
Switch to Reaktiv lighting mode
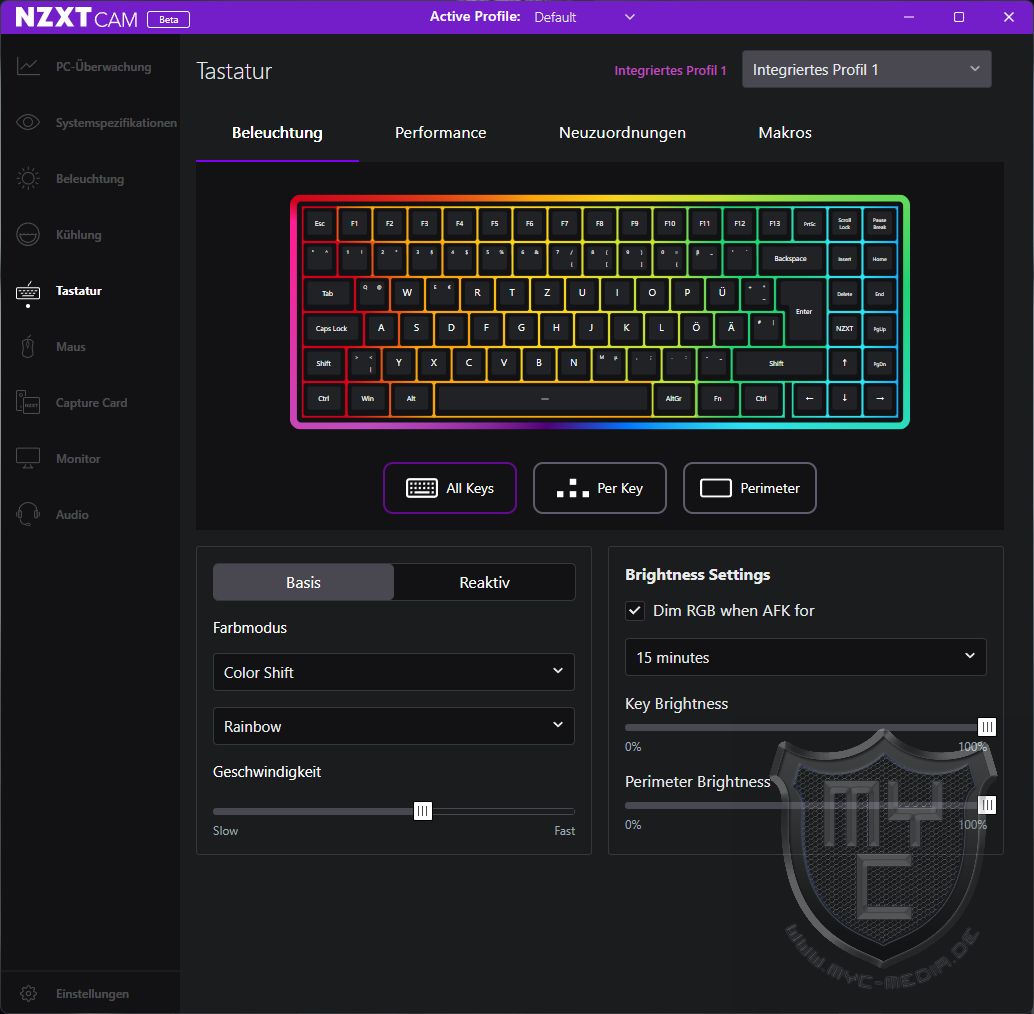point(485,583)
